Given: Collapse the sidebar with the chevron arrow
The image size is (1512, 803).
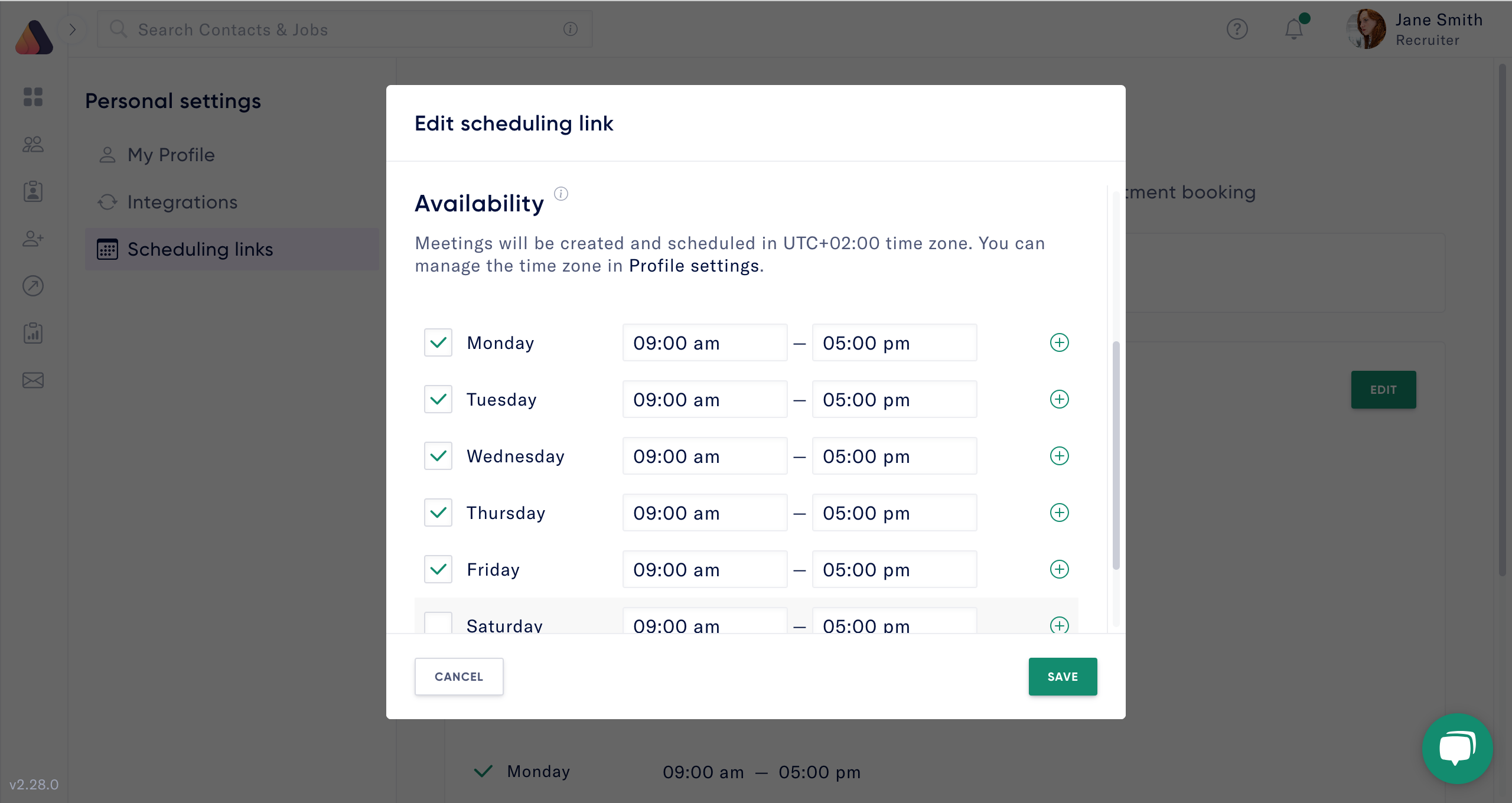Looking at the screenshot, I should 73,29.
